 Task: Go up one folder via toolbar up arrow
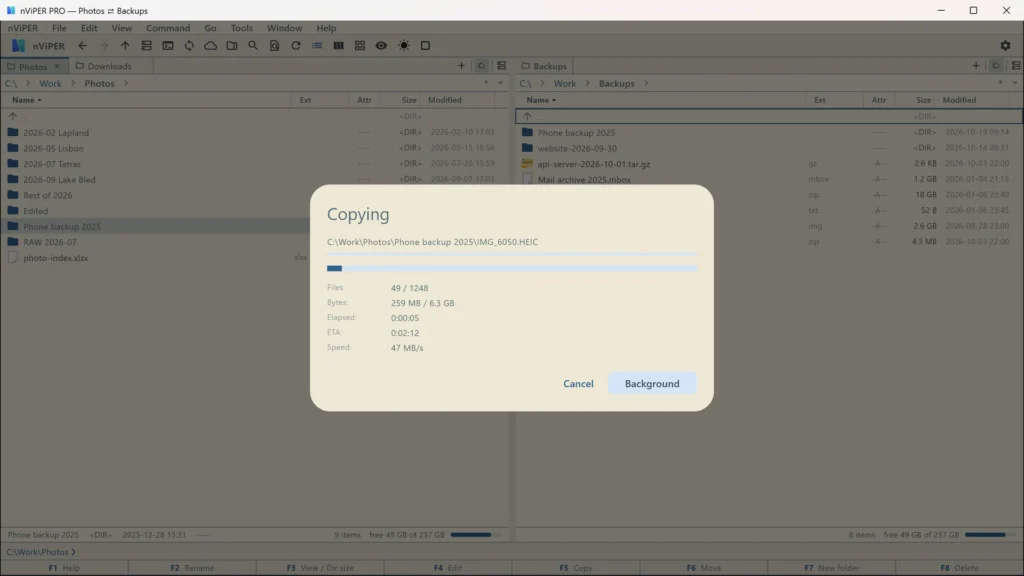[125, 46]
